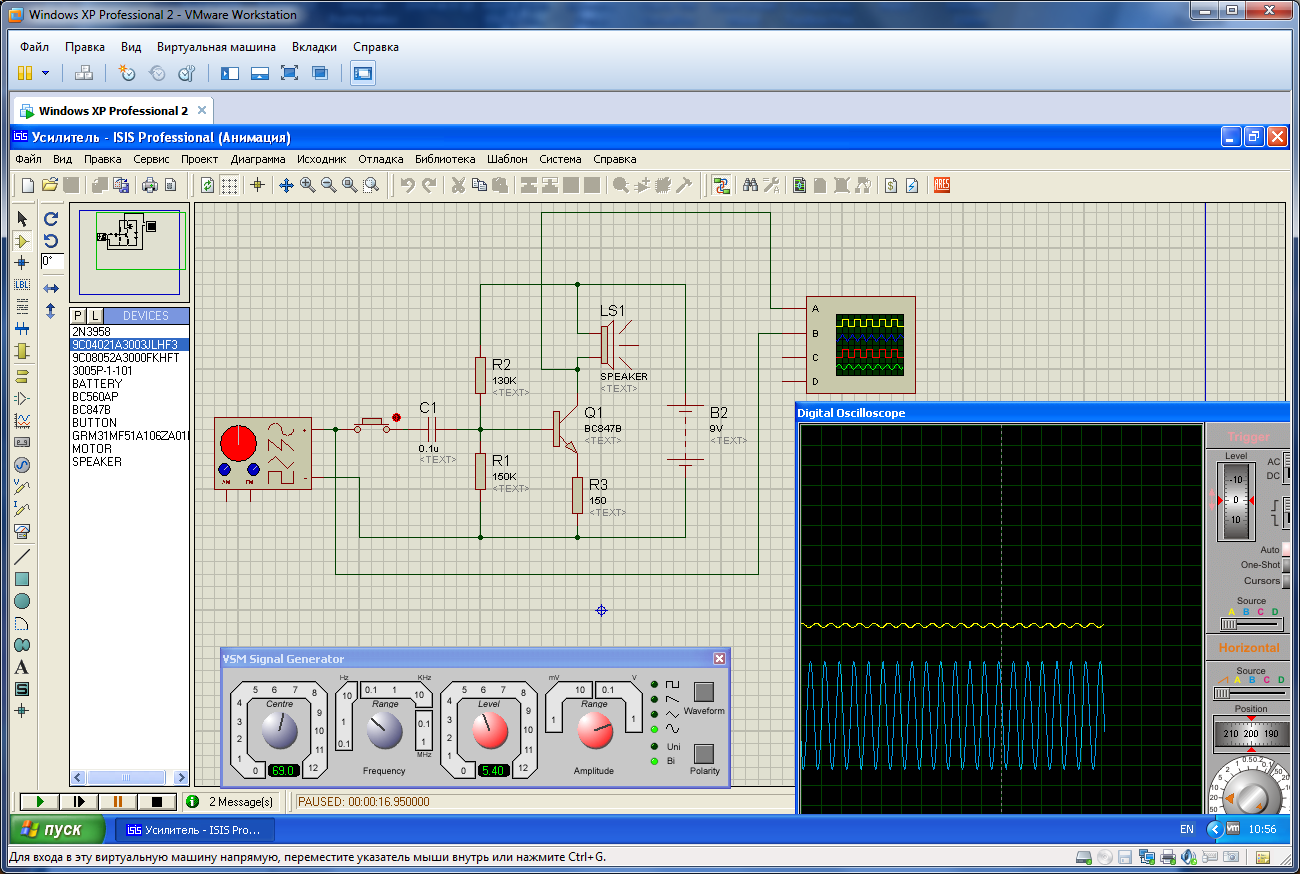
Task: Toggle the P button in device selector
Action: 78,316
